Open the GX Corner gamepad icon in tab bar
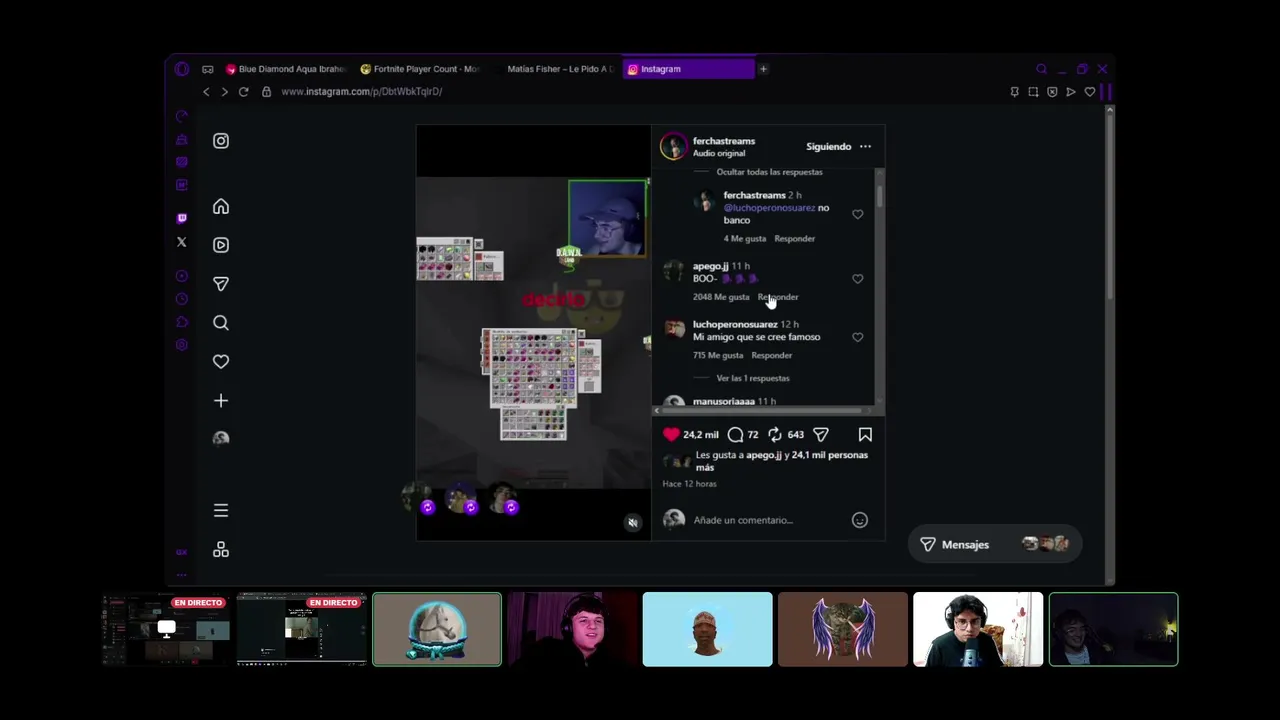Screen dimensions: 1280x720 [207, 69]
